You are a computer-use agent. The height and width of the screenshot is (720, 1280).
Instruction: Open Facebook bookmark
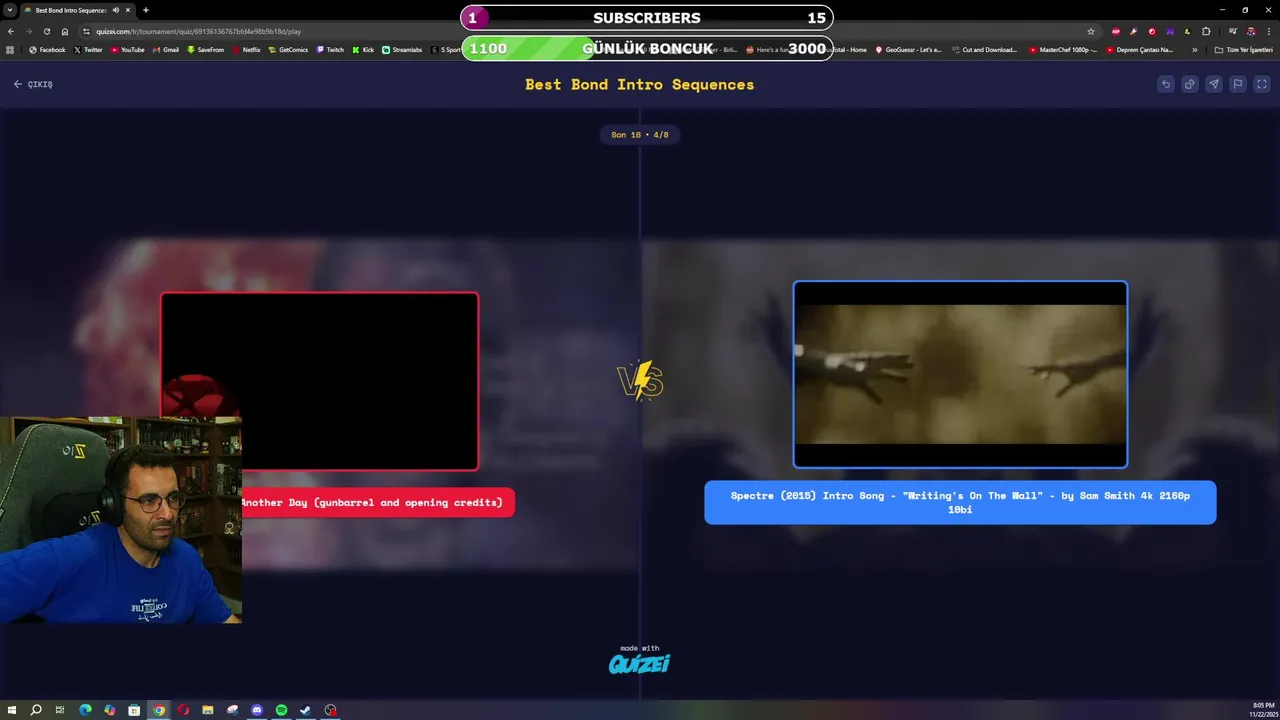(47, 50)
